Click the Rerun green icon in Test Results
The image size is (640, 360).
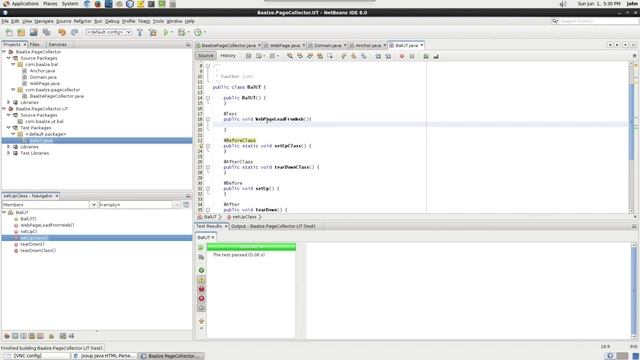click(201, 248)
